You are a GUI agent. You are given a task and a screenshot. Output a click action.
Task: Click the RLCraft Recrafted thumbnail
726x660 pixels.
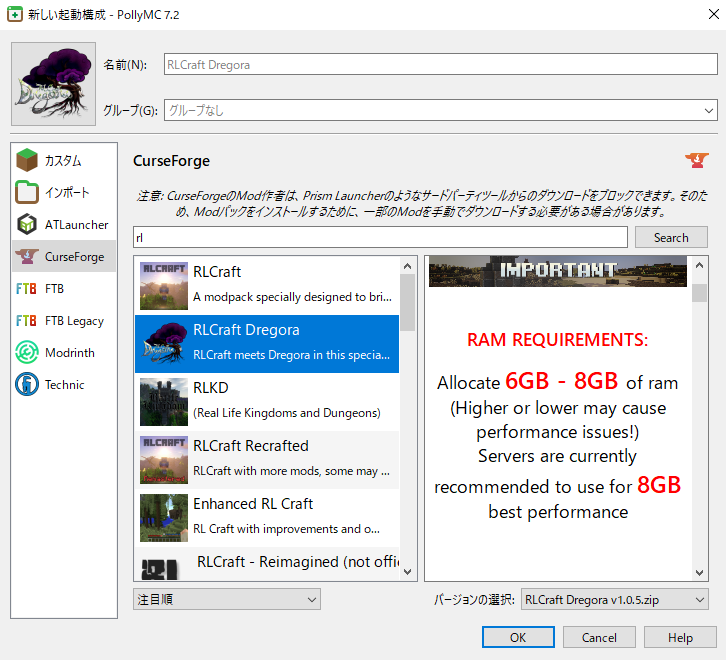pyautogui.click(x=164, y=459)
